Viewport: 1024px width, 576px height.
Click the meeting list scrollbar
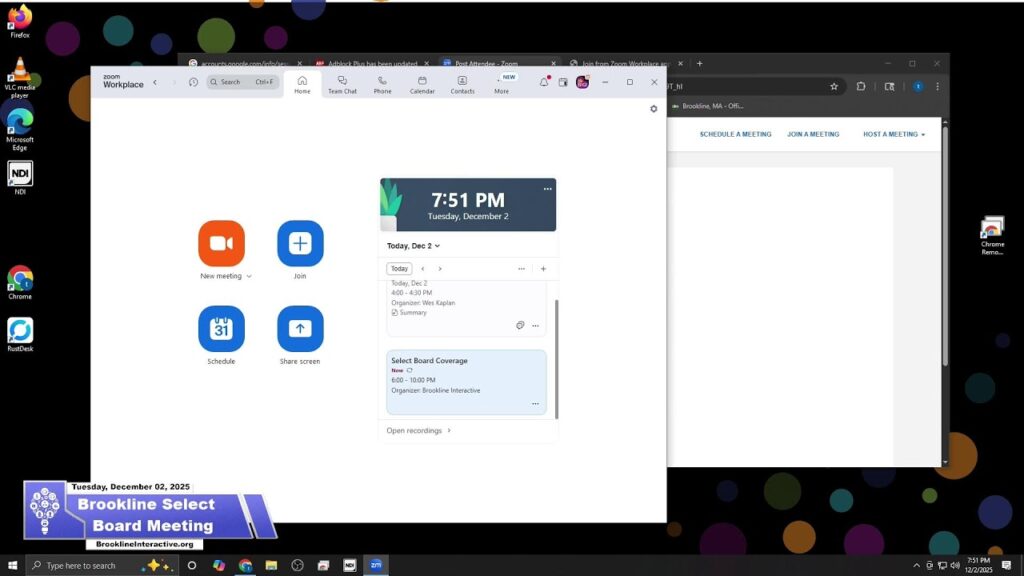pos(556,358)
